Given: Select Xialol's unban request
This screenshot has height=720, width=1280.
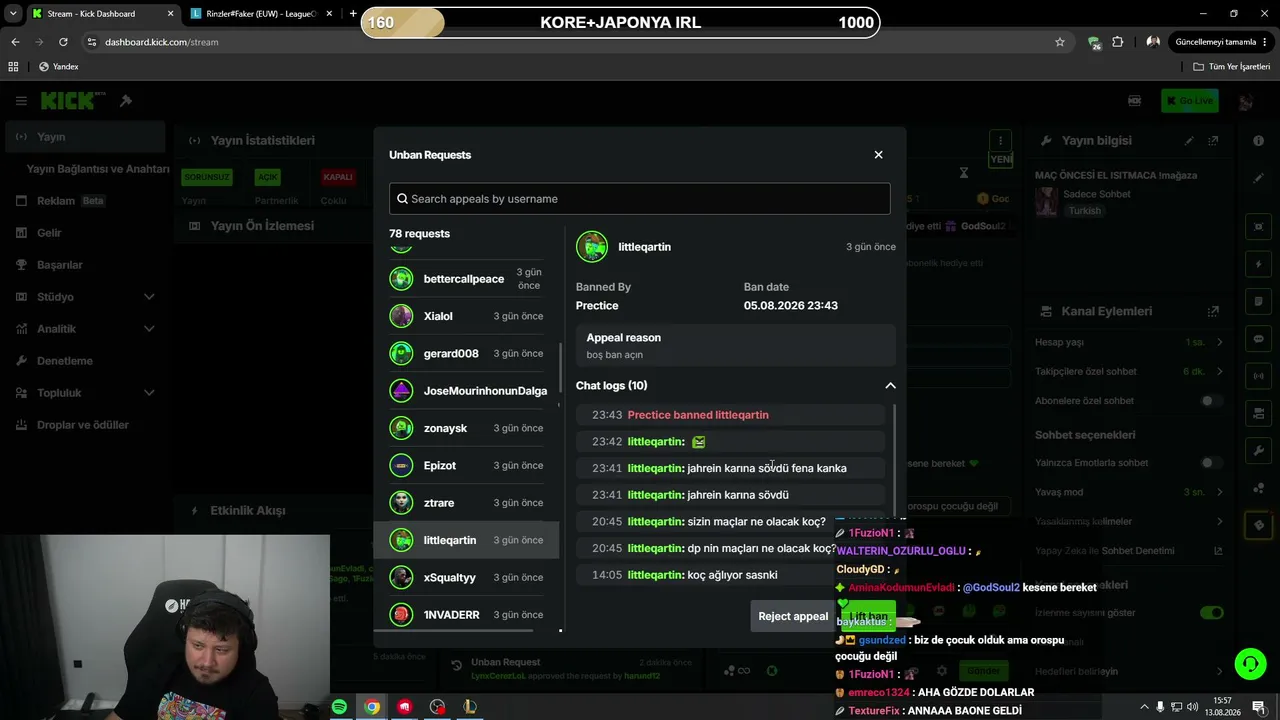Looking at the screenshot, I should pos(466,316).
